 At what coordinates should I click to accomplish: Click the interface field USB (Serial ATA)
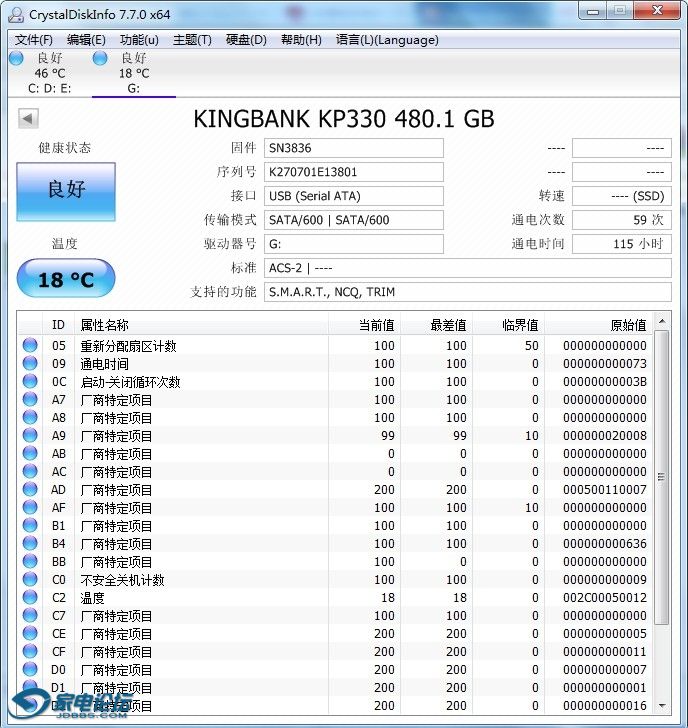tap(354, 196)
